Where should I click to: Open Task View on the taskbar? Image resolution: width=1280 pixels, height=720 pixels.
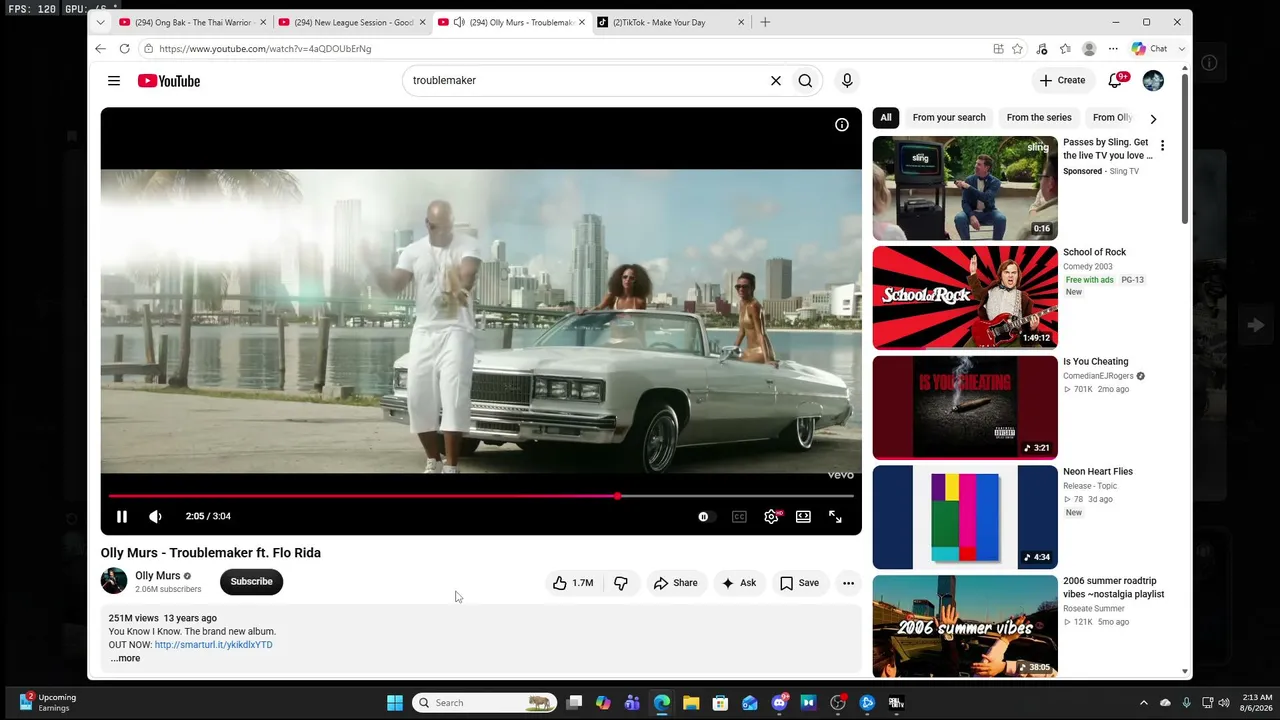(x=574, y=703)
